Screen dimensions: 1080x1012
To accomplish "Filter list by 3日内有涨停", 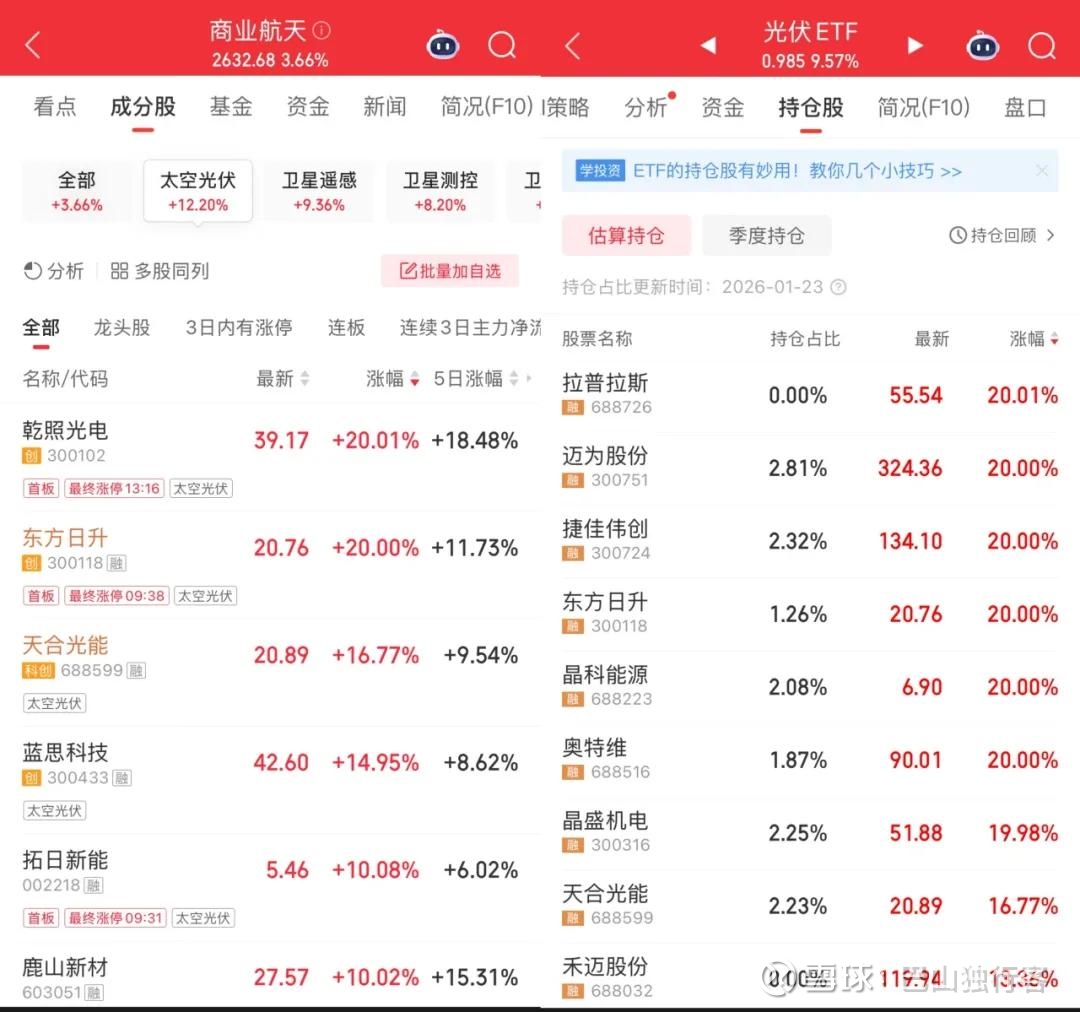I will tap(239, 327).
